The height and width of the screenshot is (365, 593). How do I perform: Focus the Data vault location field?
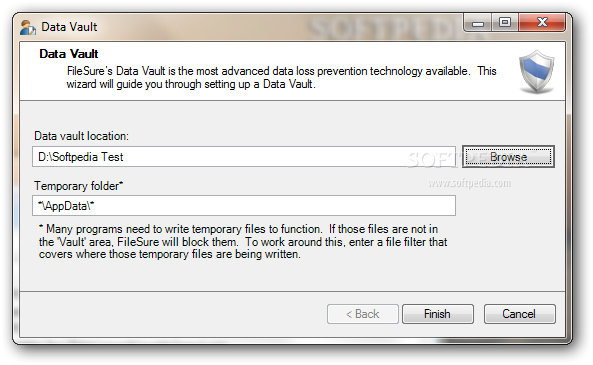click(x=244, y=157)
